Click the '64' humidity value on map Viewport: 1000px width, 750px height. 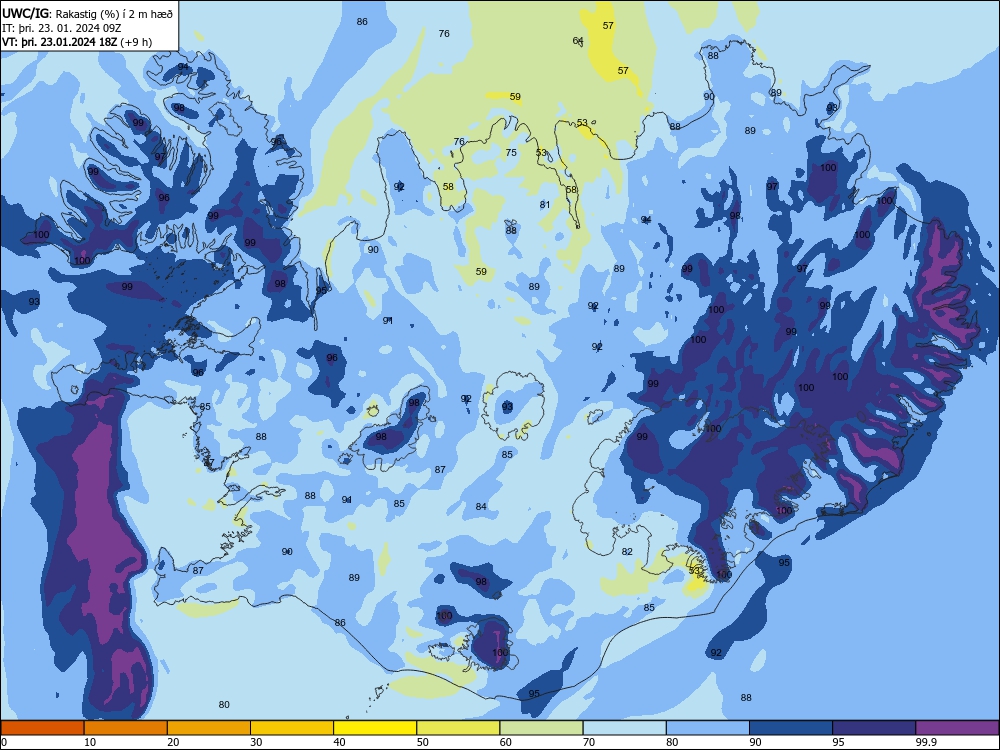578,41
